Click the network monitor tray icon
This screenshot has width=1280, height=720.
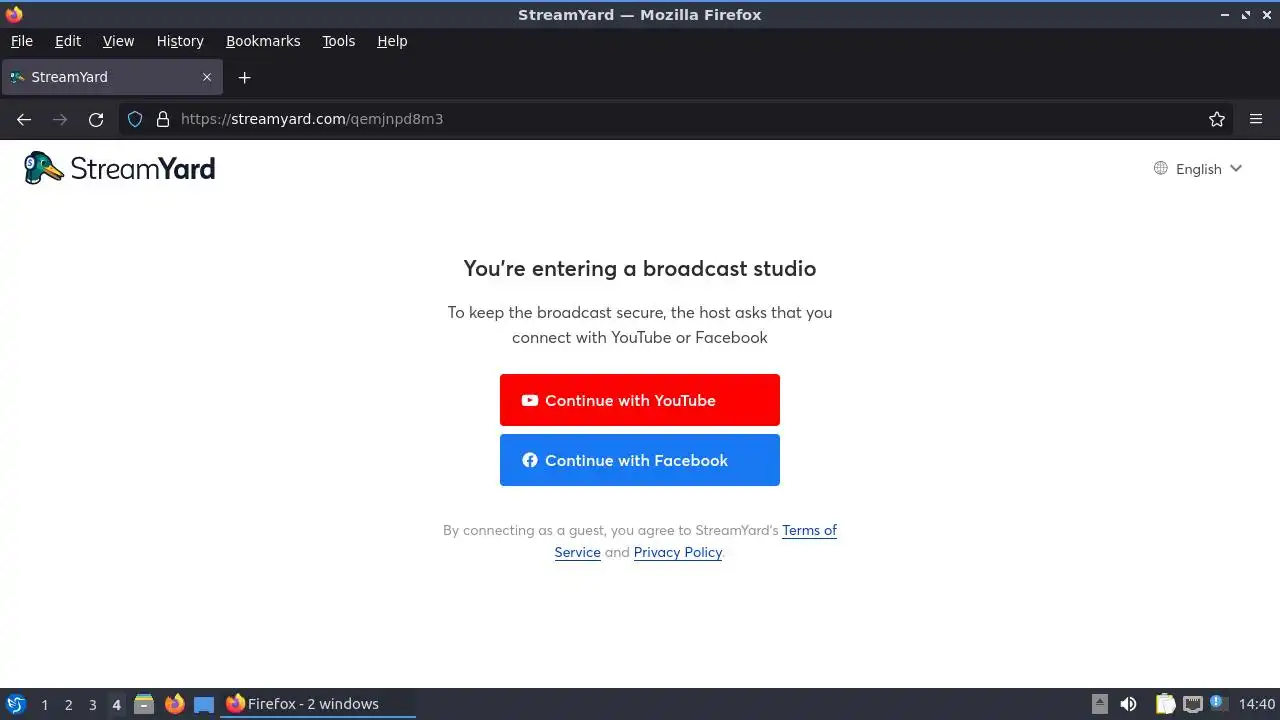[1193, 704]
